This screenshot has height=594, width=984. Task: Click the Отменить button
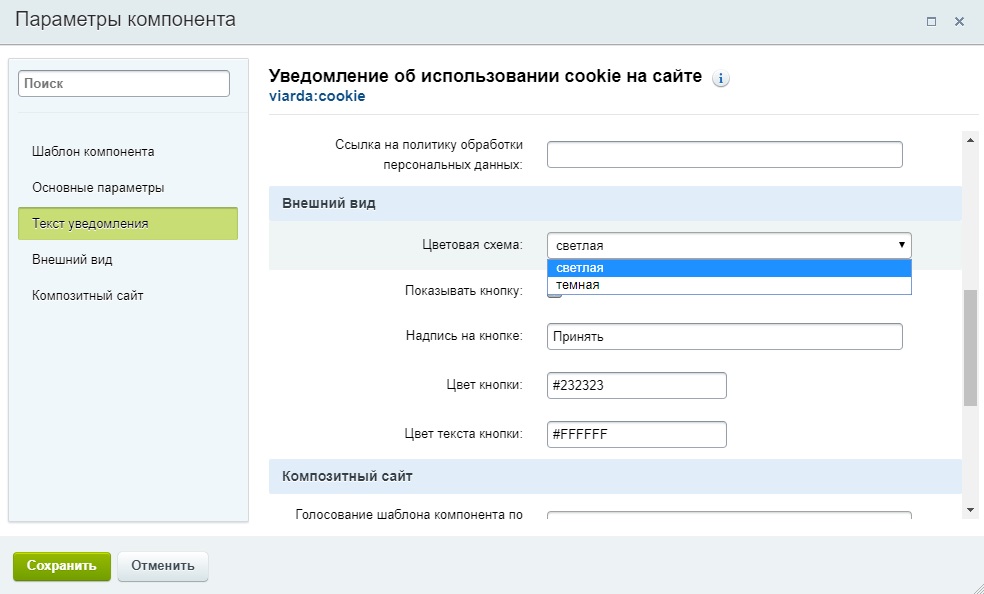point(162,565)
